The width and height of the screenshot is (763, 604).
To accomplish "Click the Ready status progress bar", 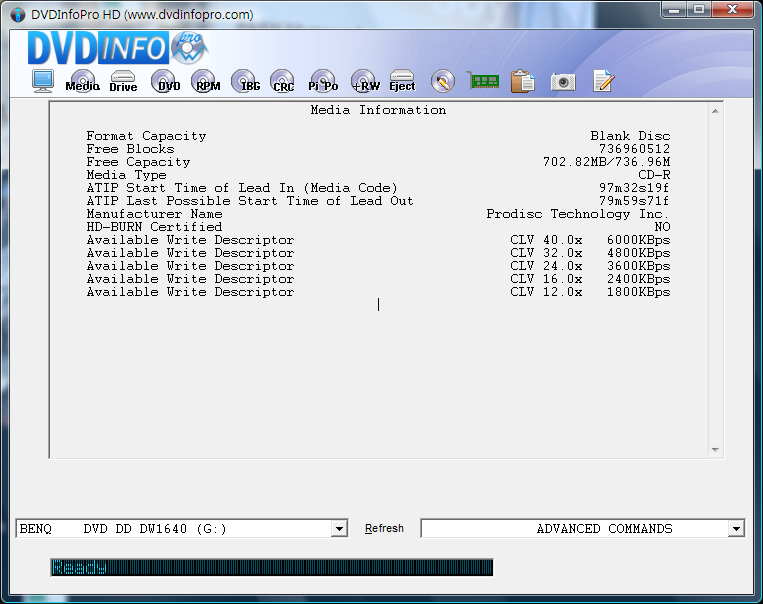I will pyautogui.click(x=272, y=567).
